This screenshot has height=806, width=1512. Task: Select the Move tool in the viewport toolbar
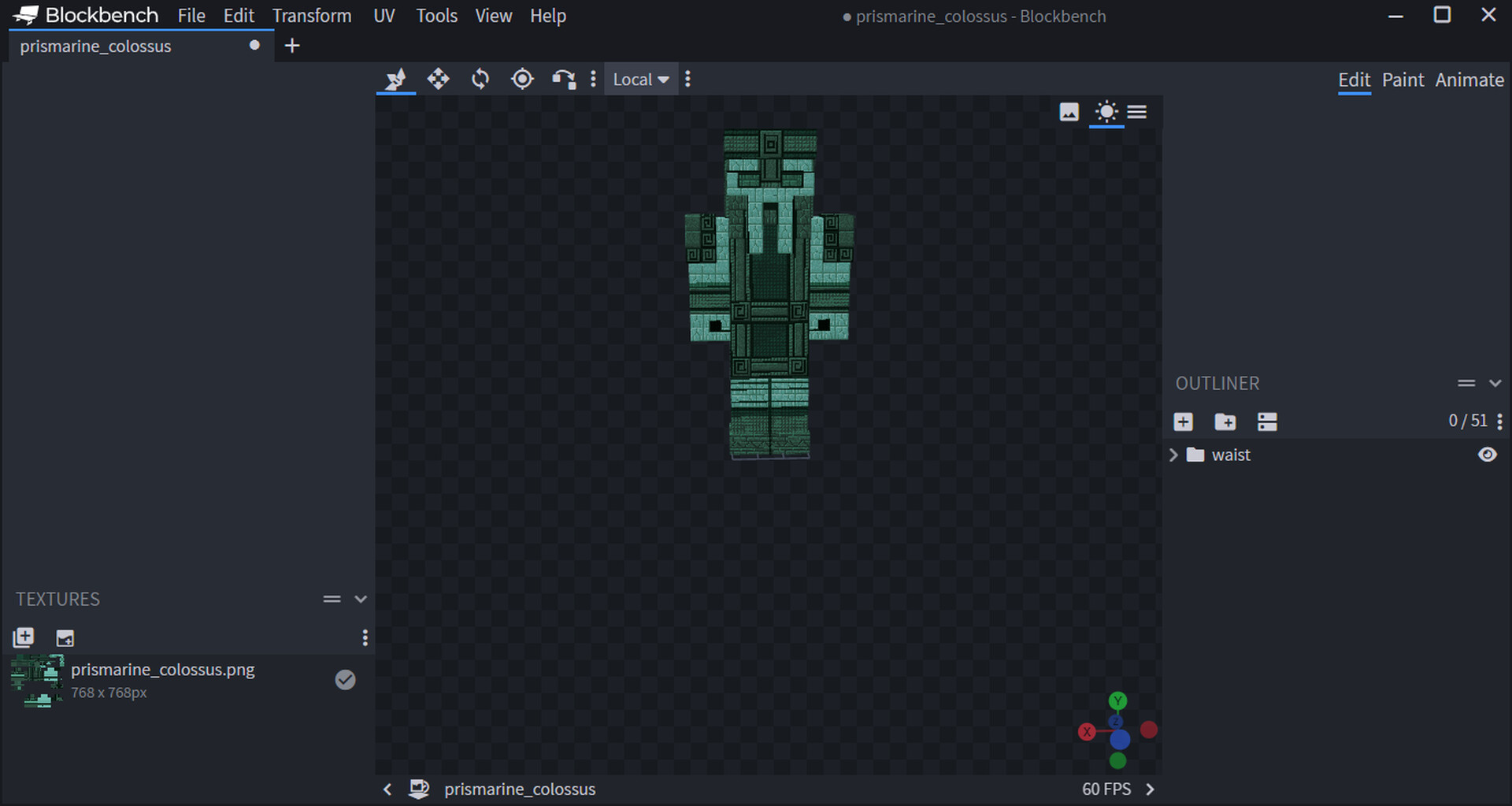coord(438,79)
